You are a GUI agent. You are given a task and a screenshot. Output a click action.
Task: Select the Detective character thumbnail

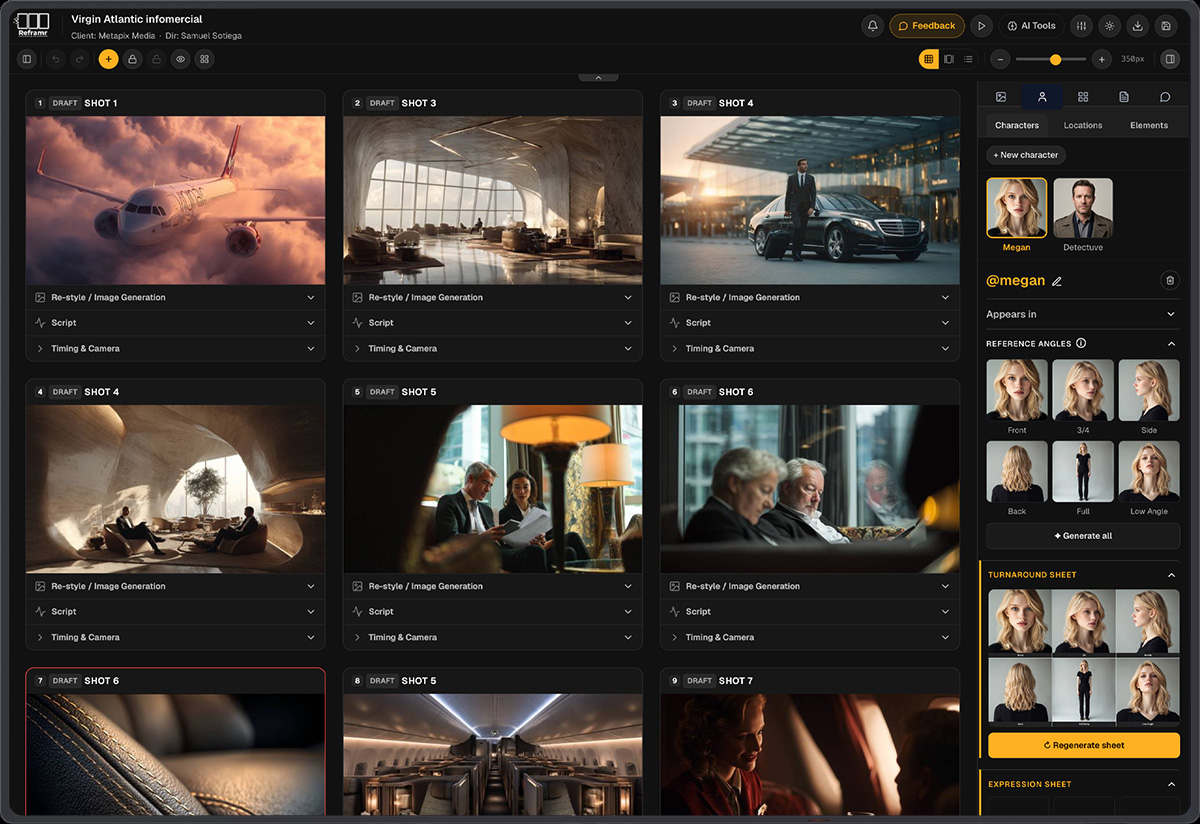click(1083, 208)
